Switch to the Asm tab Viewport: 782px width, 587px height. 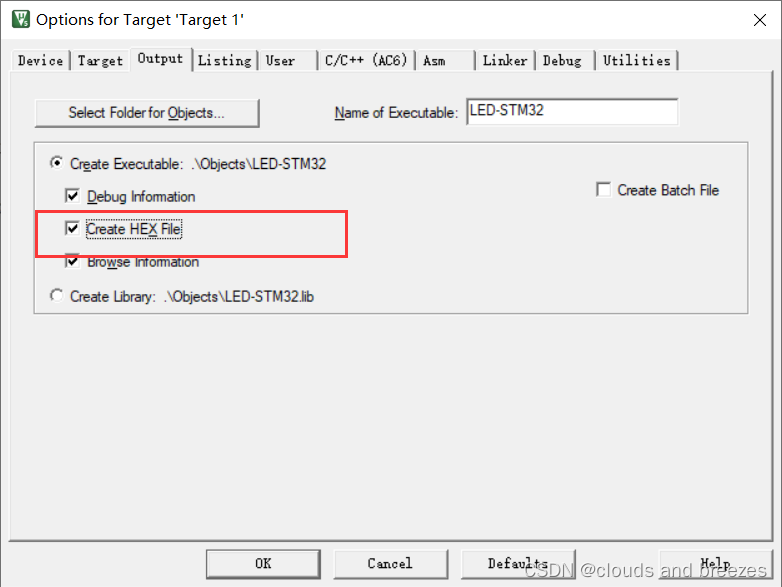[445, 61]
